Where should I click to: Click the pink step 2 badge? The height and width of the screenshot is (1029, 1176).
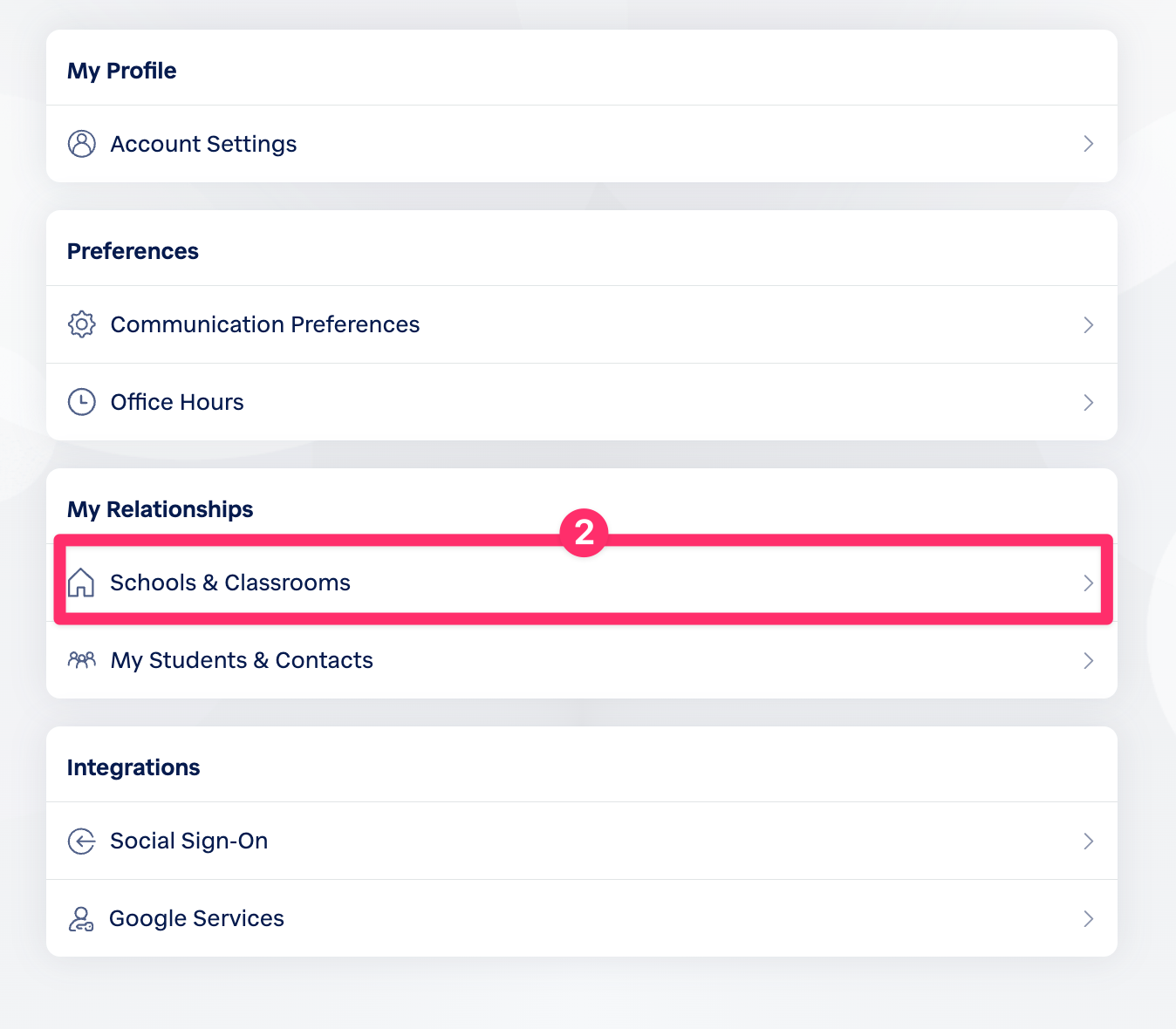click(585, 532)
